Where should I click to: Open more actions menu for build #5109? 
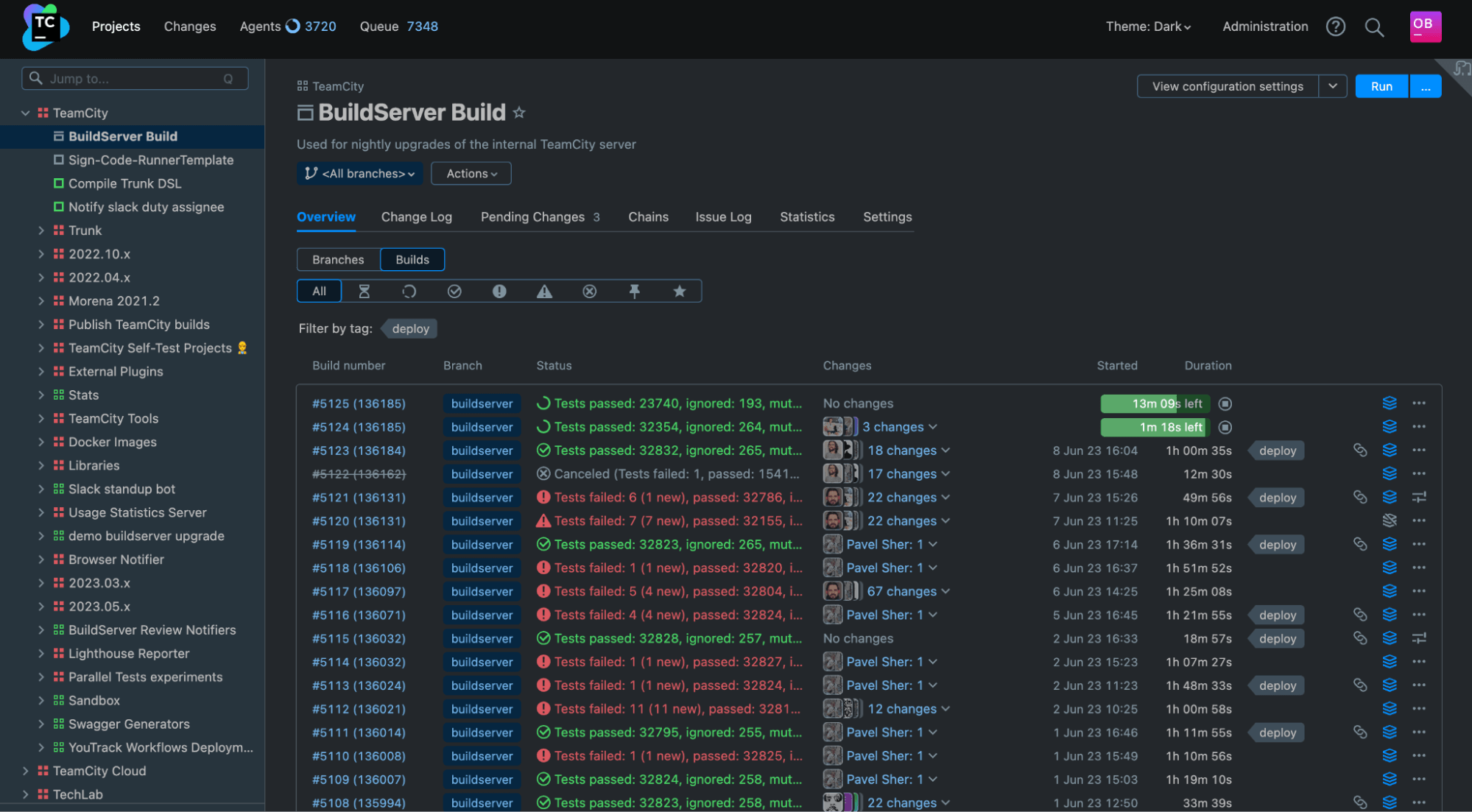pyautogui.click(x=1419, y=779)
